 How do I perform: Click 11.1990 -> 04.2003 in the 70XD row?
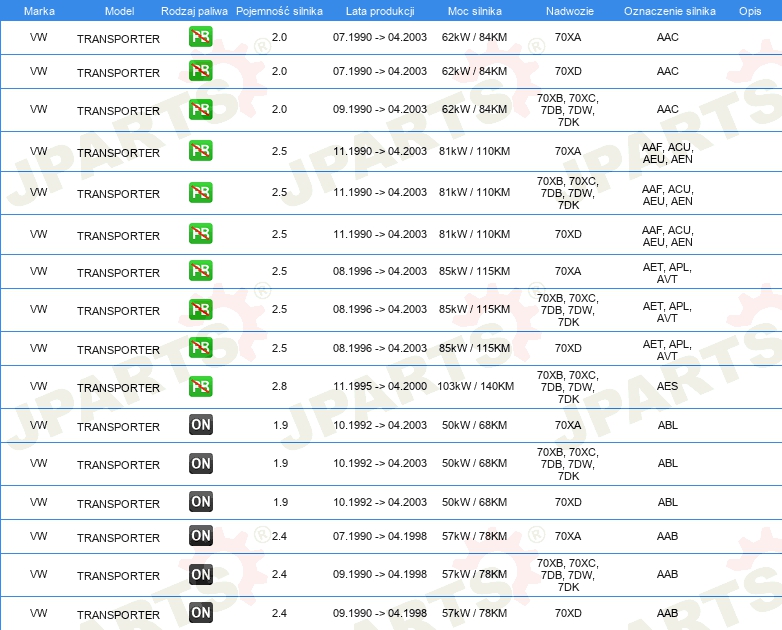380,234
